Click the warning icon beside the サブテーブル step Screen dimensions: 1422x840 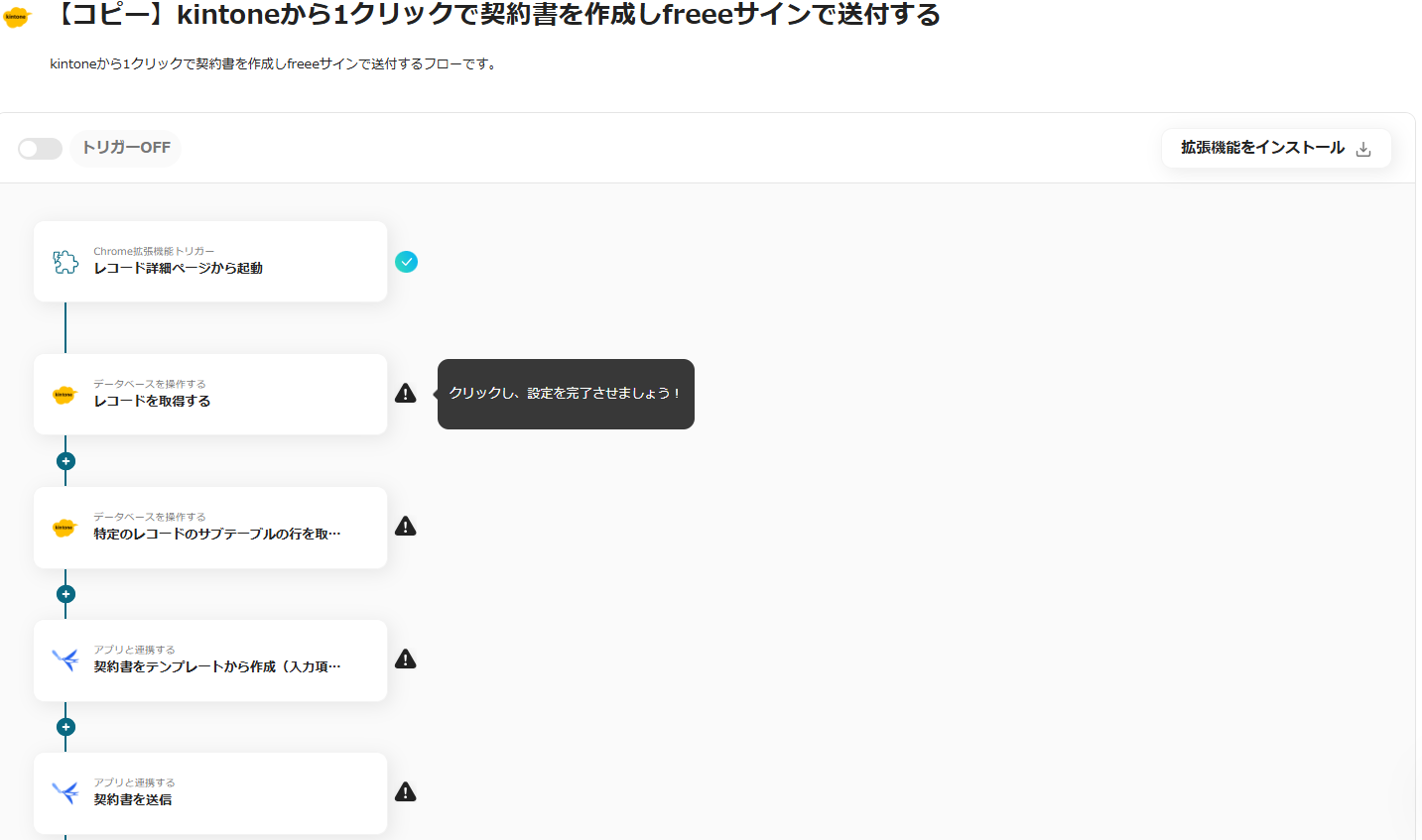(x=406, y=527)
